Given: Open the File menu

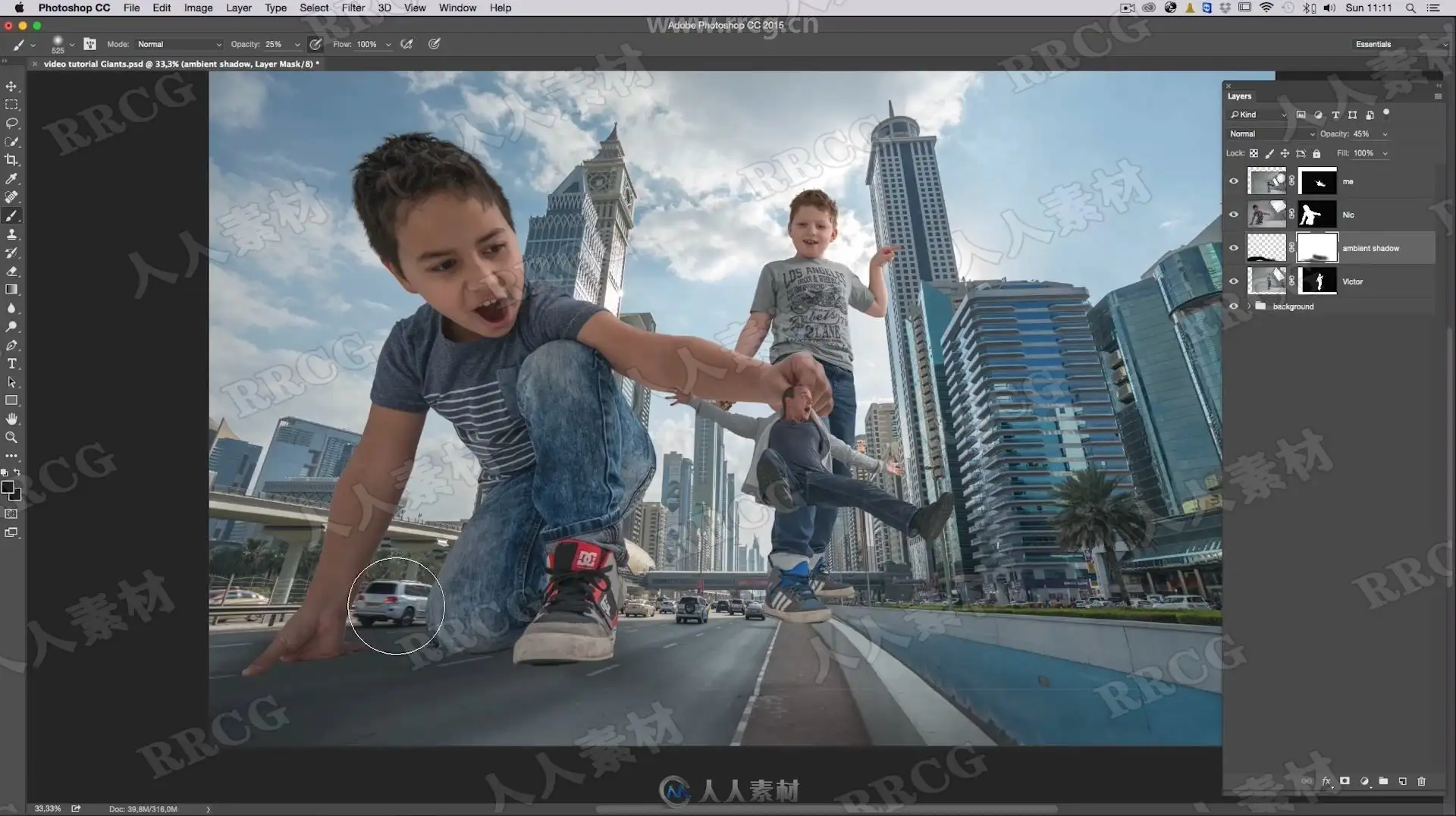Looking at the screenshot, I should pos(131,8).
